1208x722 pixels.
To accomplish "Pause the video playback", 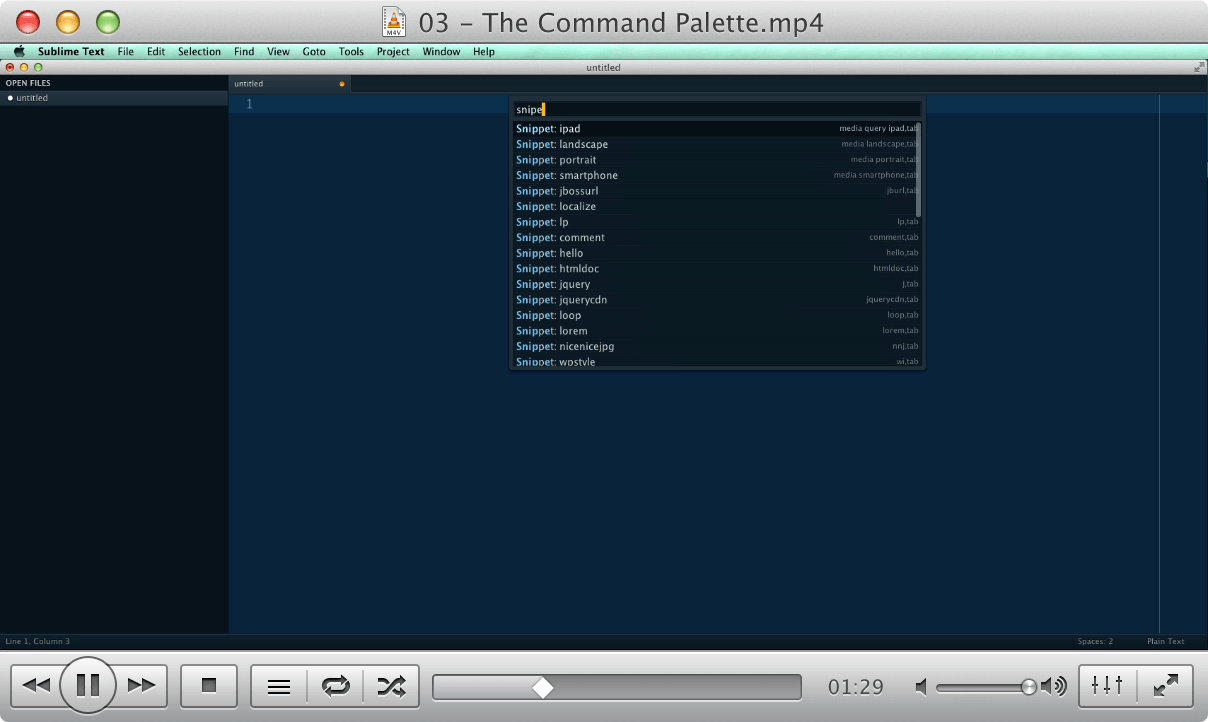I will pyautogui.click(x=88, y=685).
